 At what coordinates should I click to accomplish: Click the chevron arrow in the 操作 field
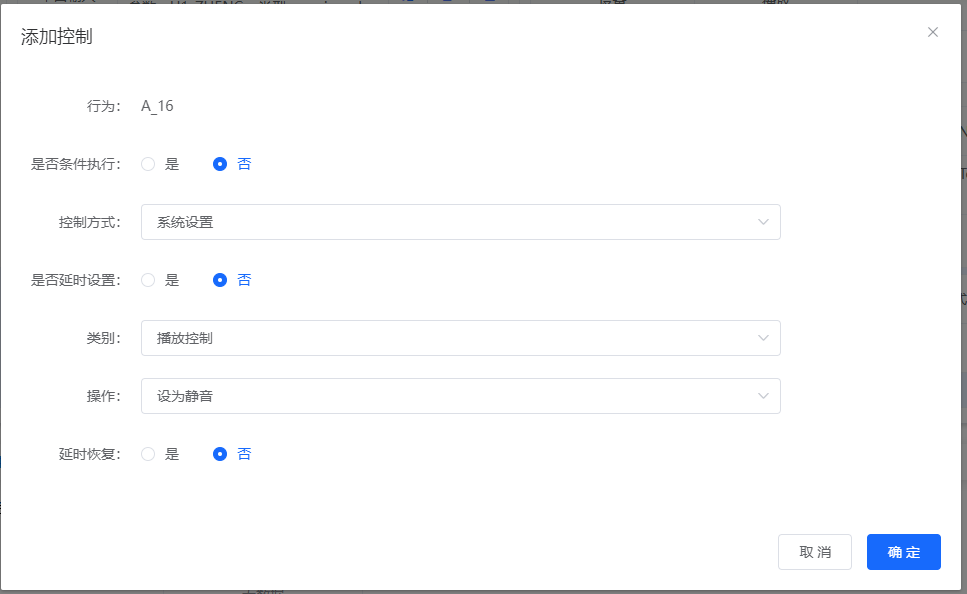coord(763,396)
